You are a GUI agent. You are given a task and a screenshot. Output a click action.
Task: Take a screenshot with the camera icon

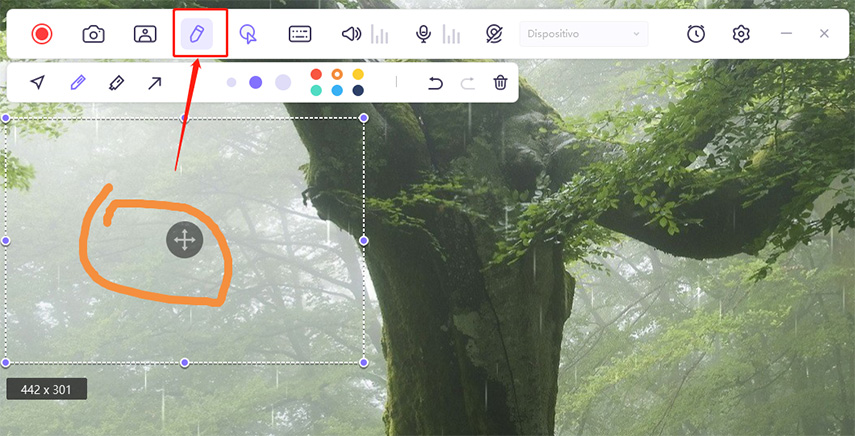coord(94,34)
